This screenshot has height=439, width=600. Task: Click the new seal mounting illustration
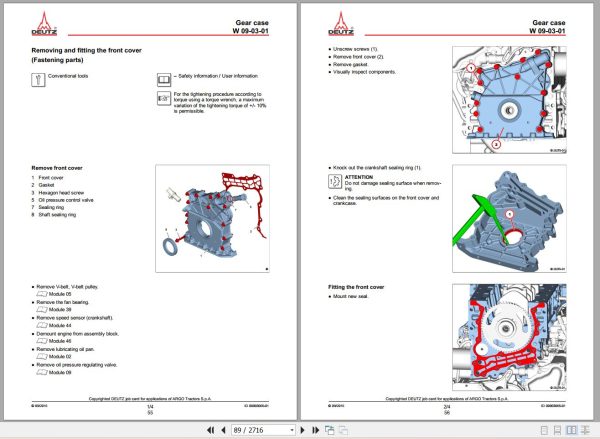tap(509, 337)
